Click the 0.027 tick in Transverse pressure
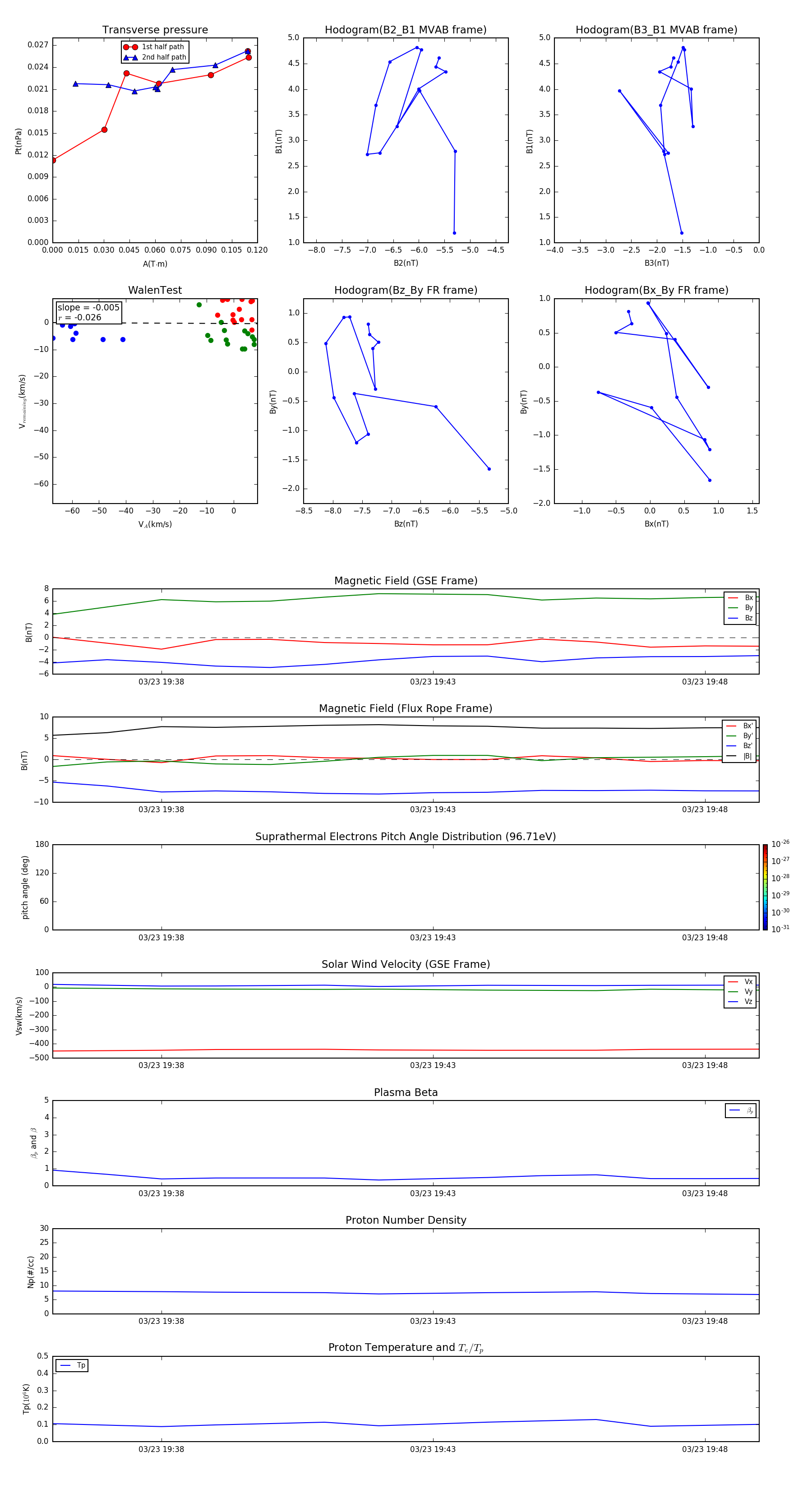 [38, 45]
